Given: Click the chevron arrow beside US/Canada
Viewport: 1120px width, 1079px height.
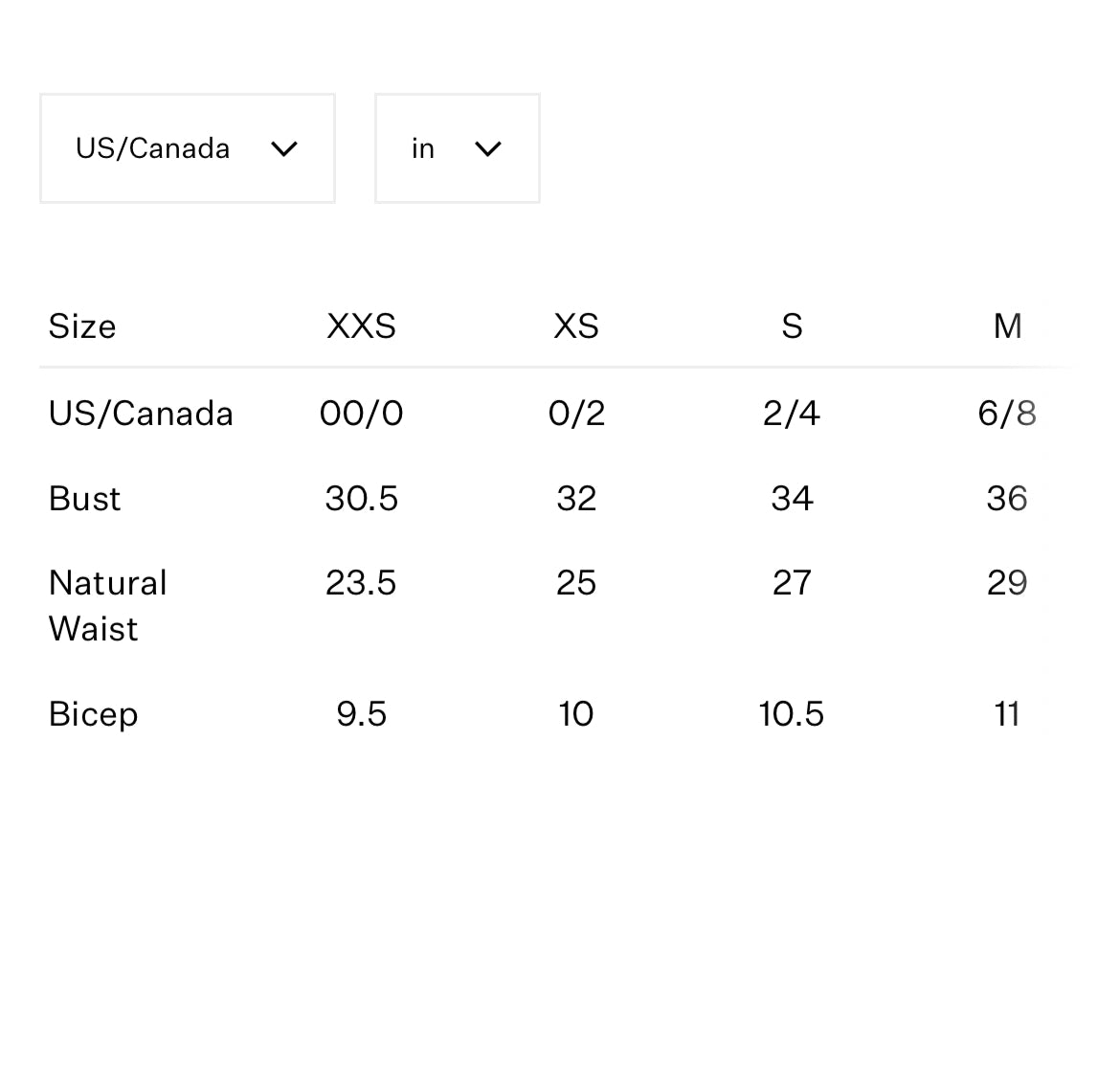Looking at the screenshot, I should [x=284, y=149].
